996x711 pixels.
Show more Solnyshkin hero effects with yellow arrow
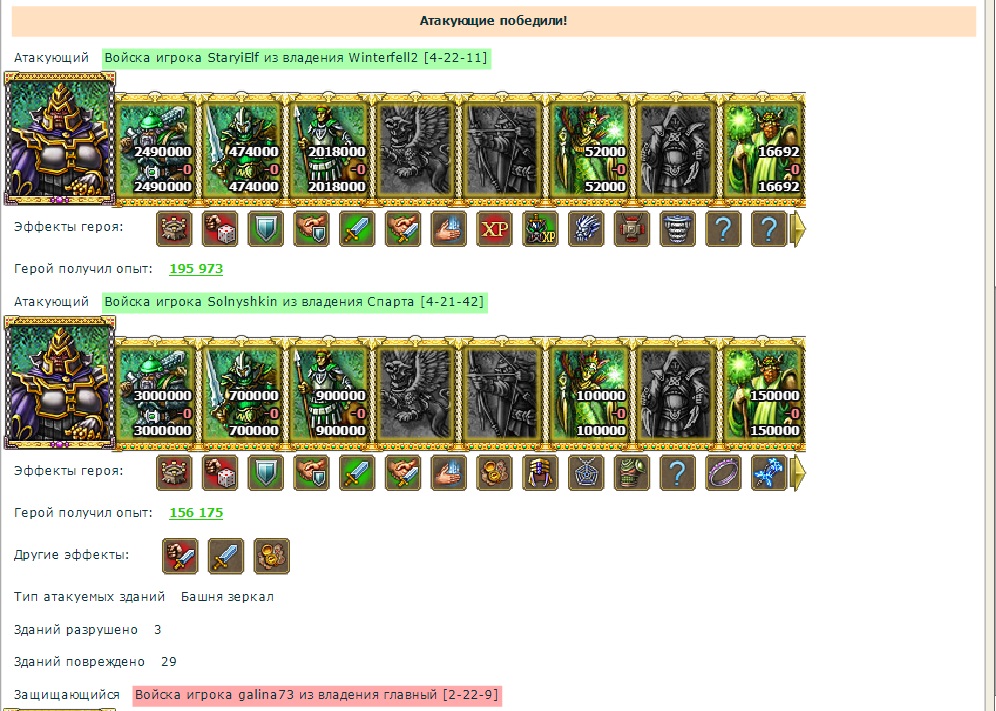[x=798, y=473]
